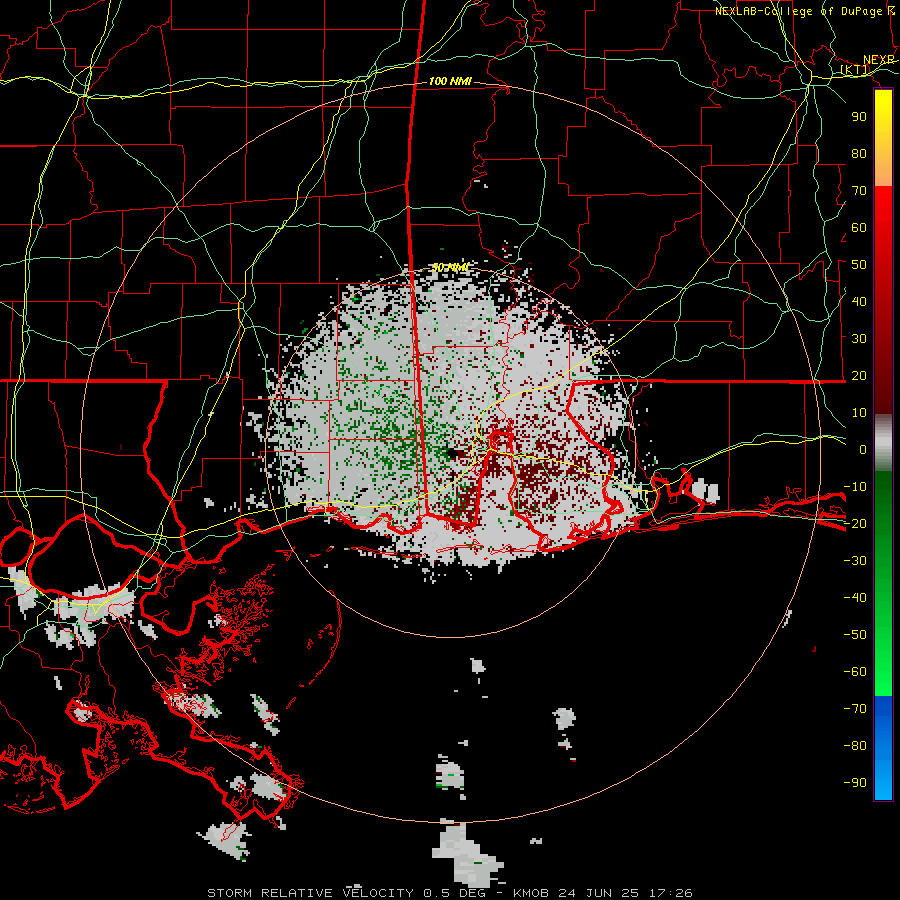Click the blue band at color bar bottom

tap(883, 748)
